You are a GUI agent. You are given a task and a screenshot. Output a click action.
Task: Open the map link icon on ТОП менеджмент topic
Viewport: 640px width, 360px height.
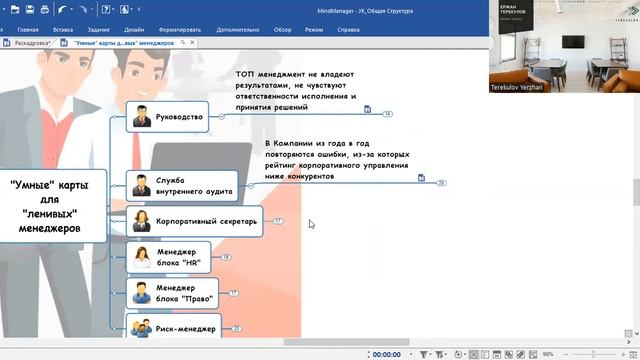(x=367, y=109)
